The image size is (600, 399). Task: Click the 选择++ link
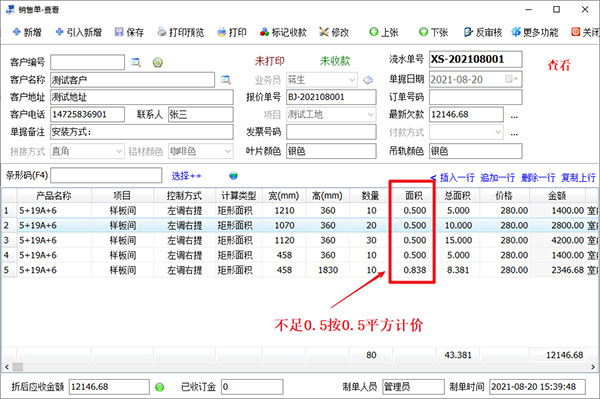point(186,176)
